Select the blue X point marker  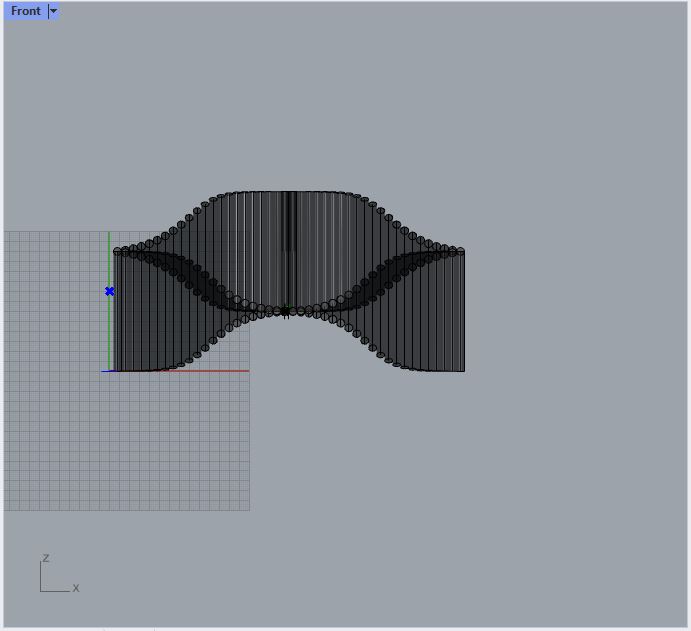pyautogui.click(x=110, y=291)
